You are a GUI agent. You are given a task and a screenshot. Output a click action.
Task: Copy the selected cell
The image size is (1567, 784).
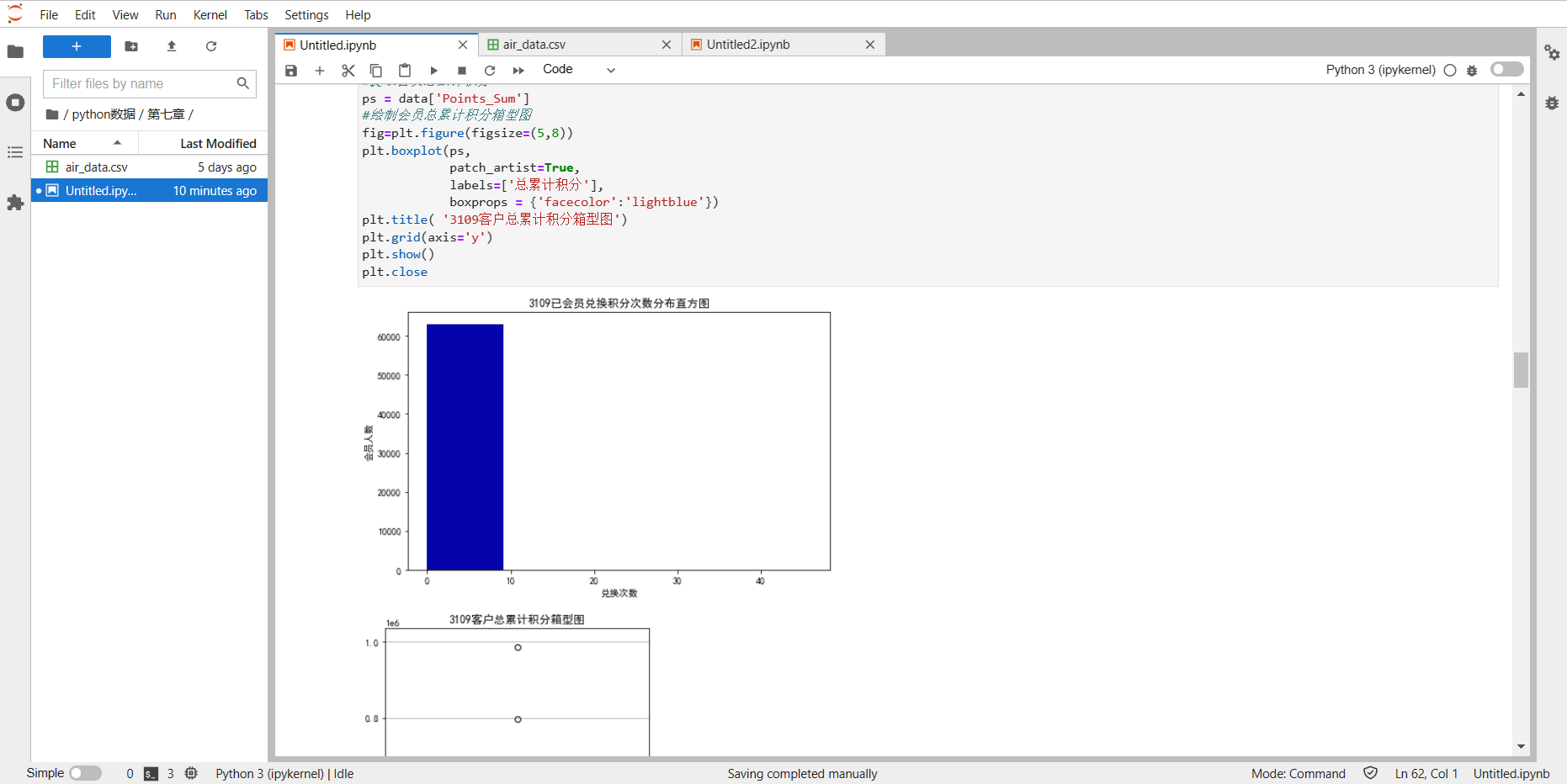[376, 71]
